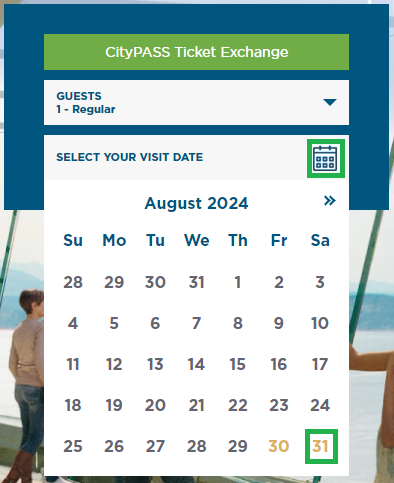Click the Select Your Visit Date field
This screenshot has height=483, width=394.
(x=196, y=157)
